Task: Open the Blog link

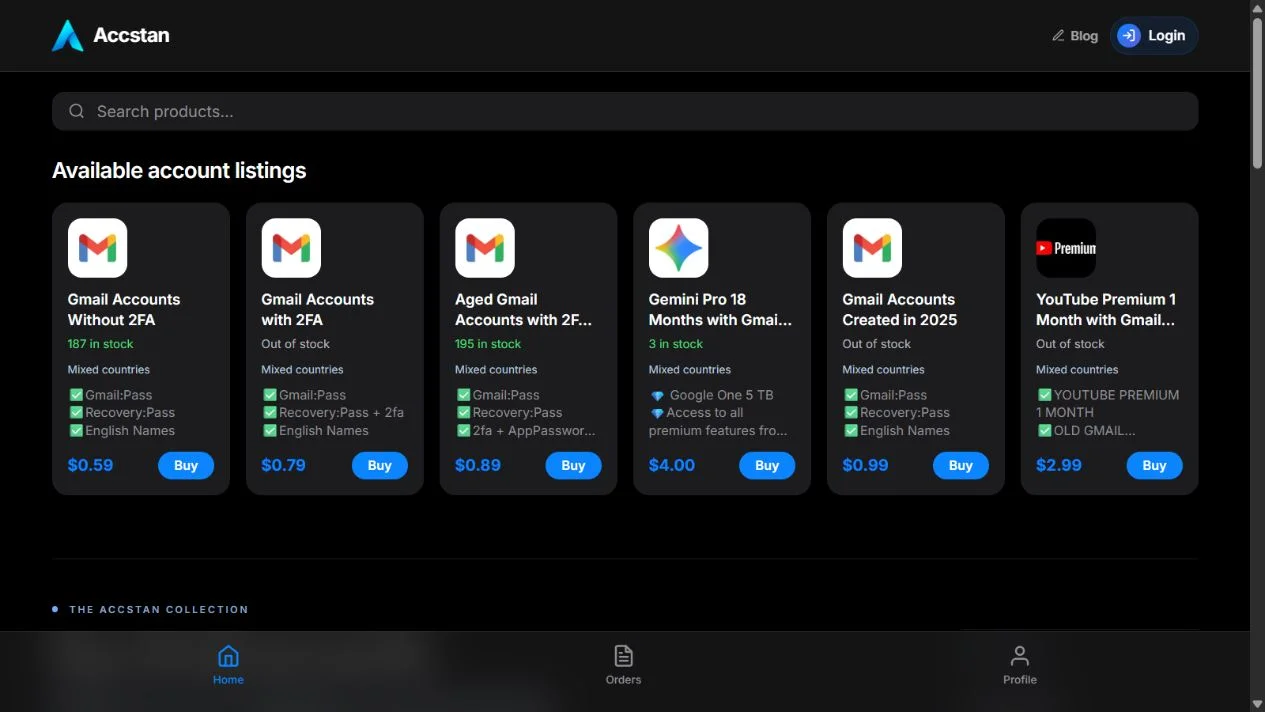Action: tap(1075, 35)
